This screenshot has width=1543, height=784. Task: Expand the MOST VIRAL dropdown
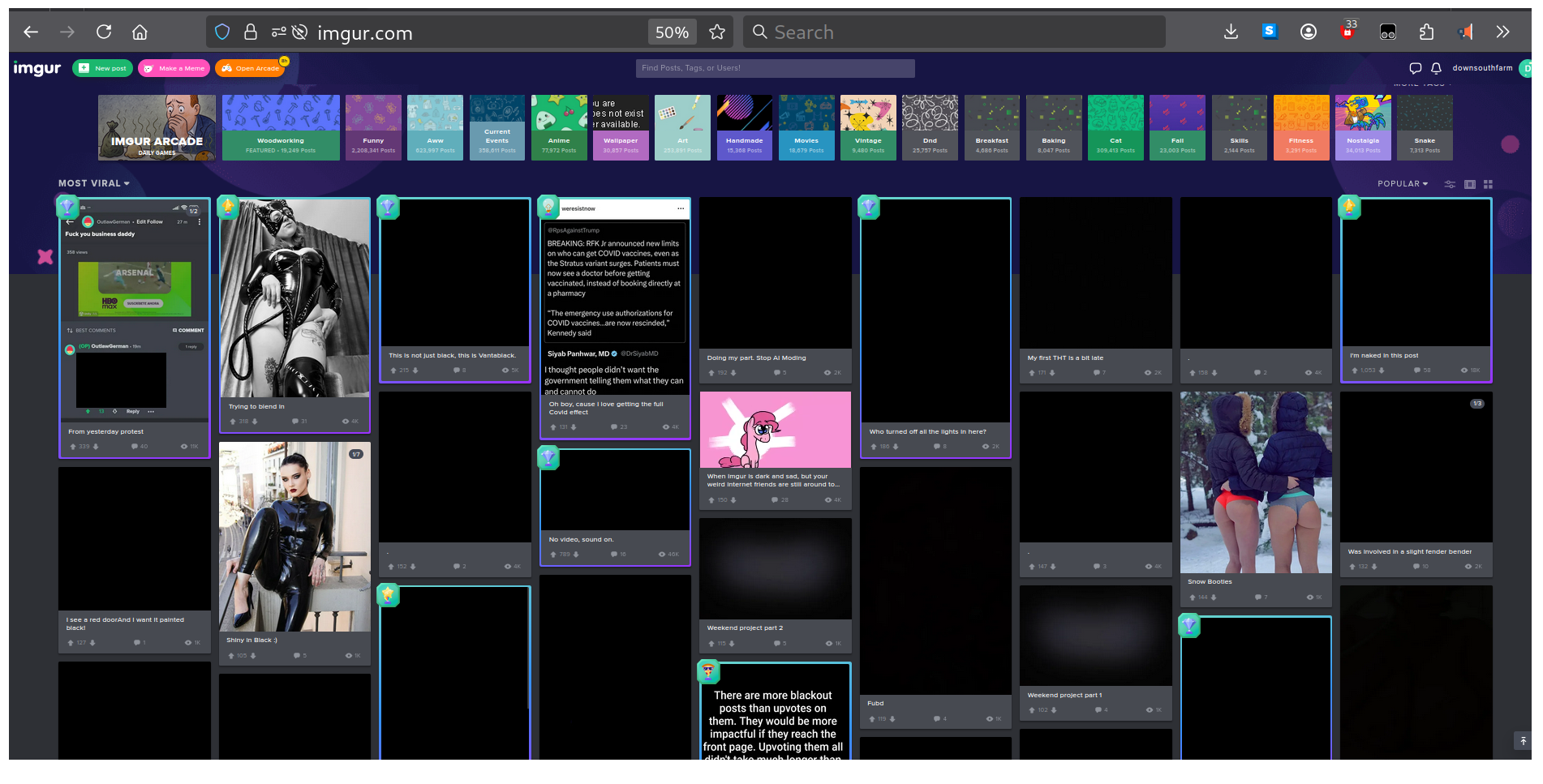pyautogui.click(x=94, y=183)
